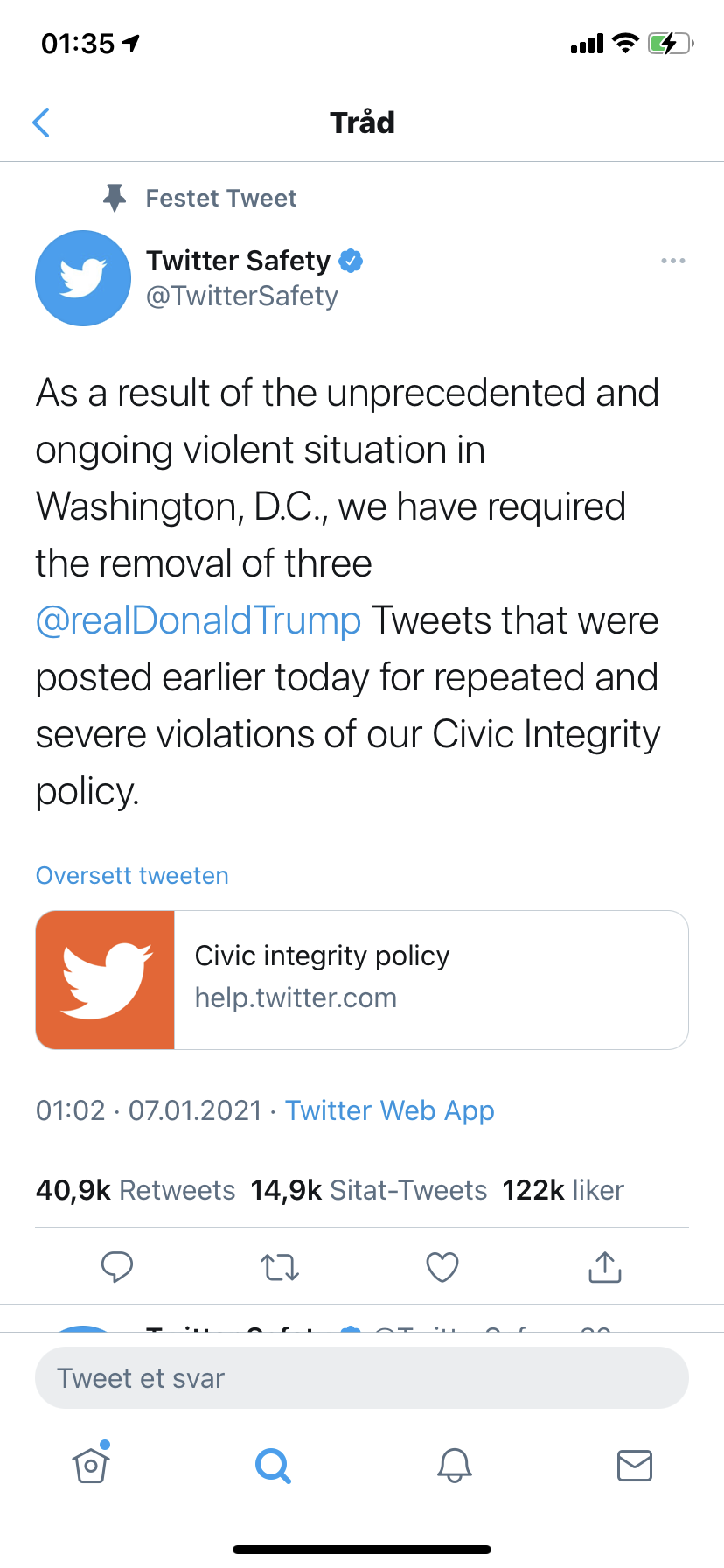Tap the back arrow to leave thread
Viewport: 724px width, 1568px height.
(x=41, y=122)
